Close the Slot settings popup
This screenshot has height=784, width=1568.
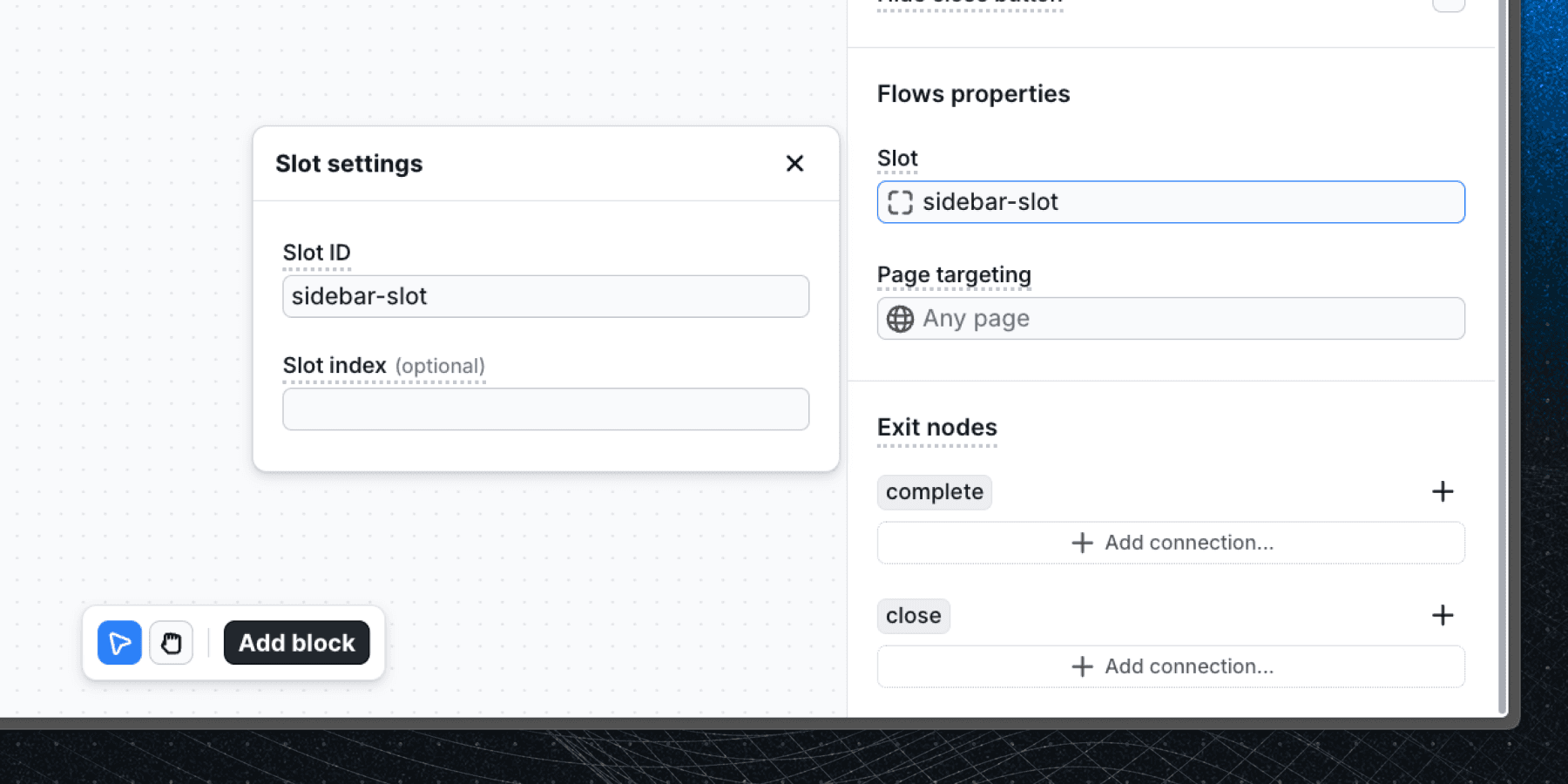point(794,164)
